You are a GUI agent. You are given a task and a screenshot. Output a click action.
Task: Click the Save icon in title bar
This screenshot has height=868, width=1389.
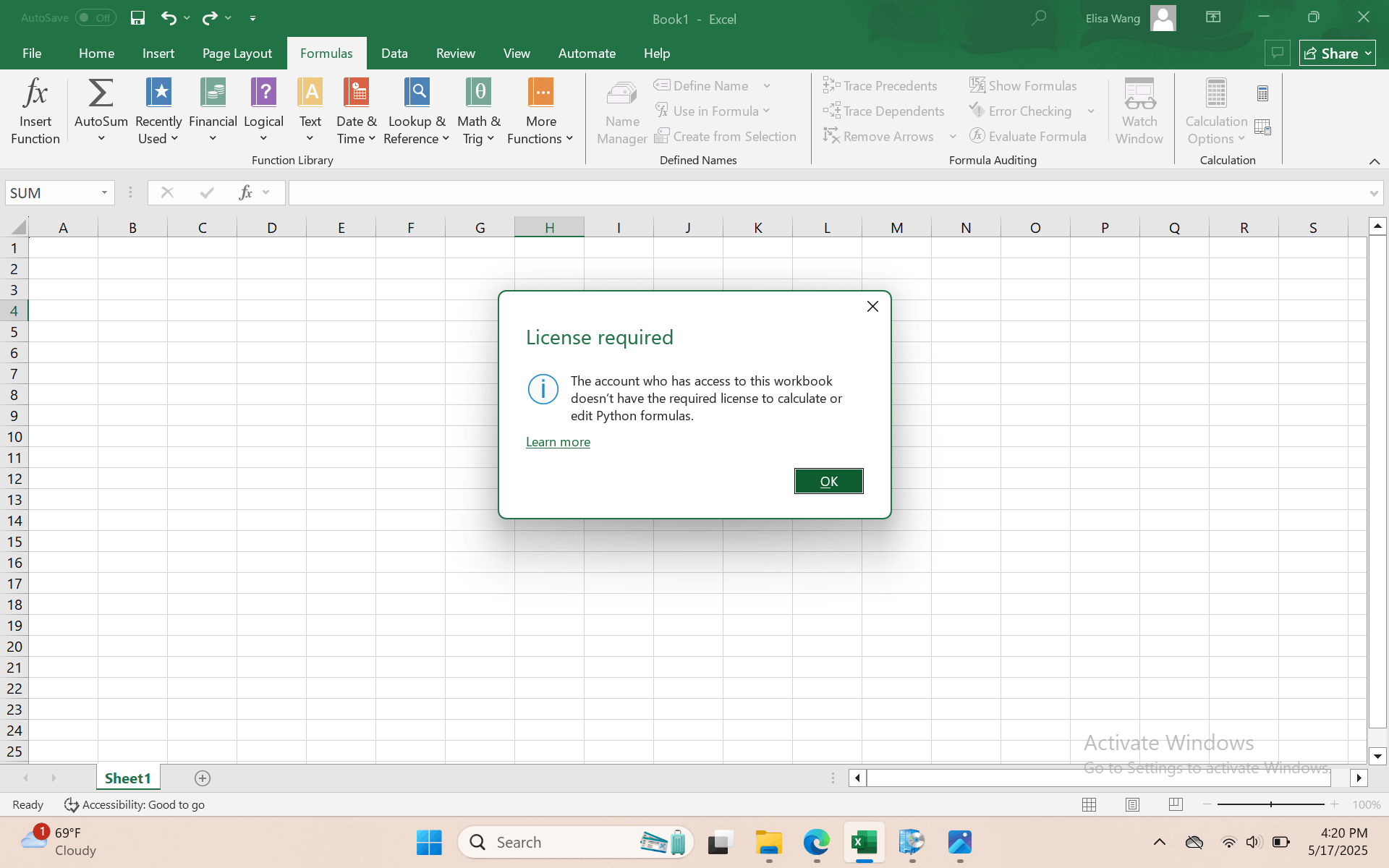coord(137,18)
